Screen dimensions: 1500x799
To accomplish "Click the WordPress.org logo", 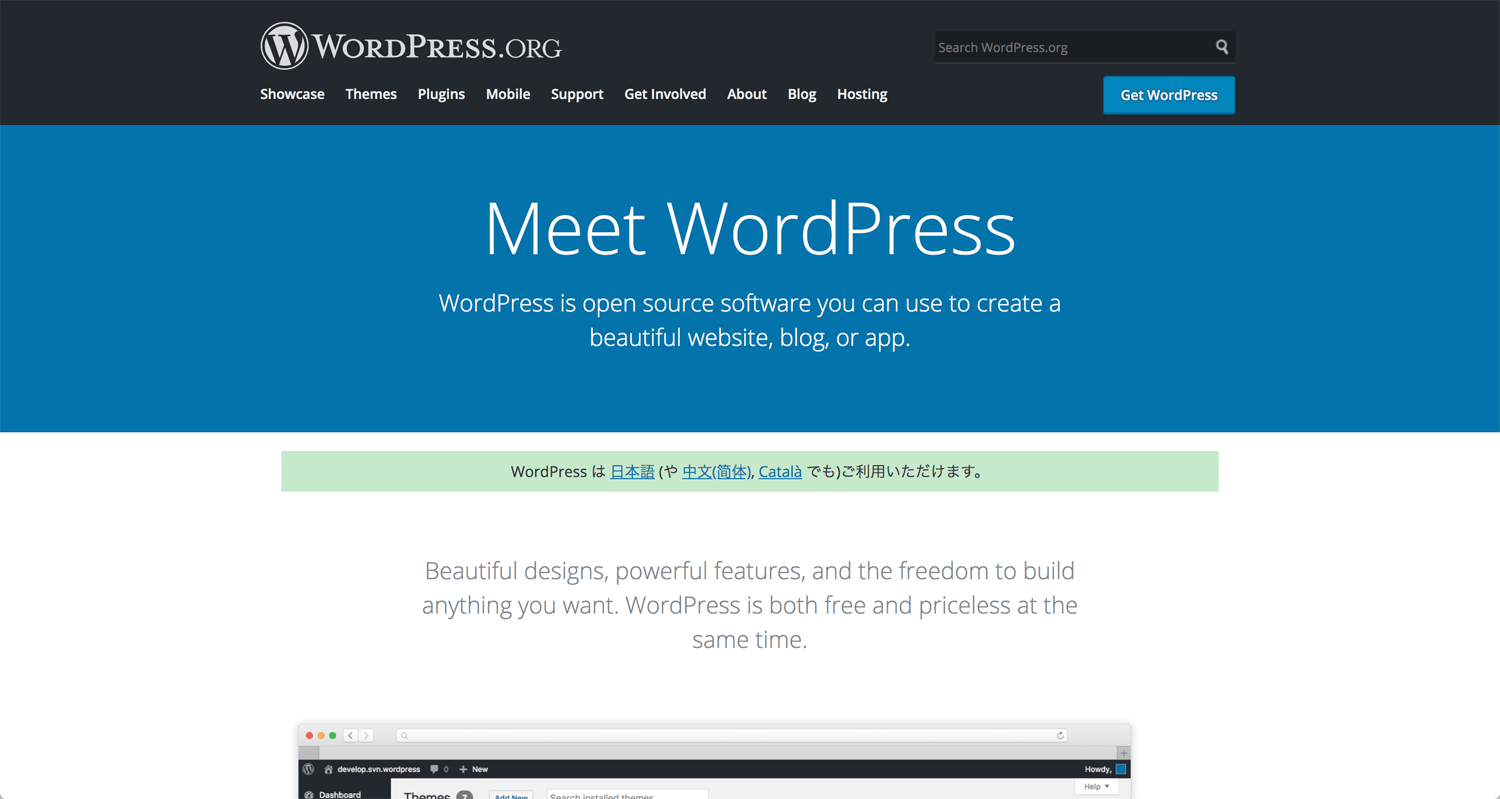I will click(411, 46).
